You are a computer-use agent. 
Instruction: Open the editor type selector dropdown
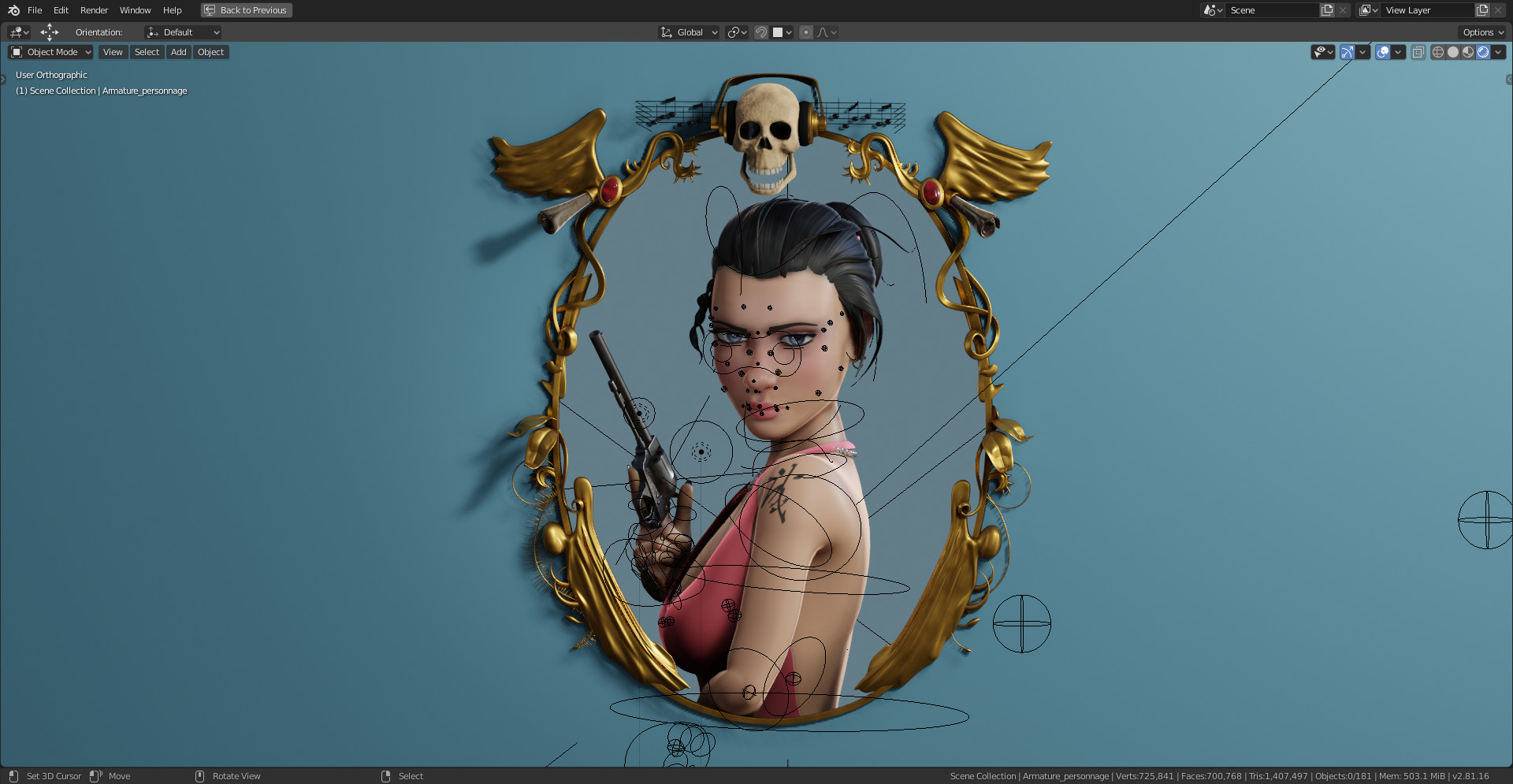19,32
